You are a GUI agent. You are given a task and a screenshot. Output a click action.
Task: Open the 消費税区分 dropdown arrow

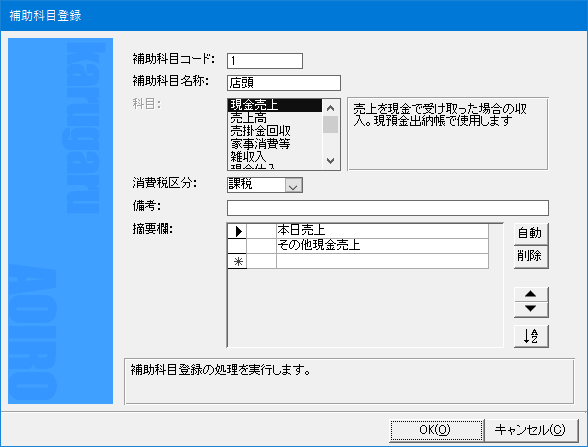click(293, 185)
